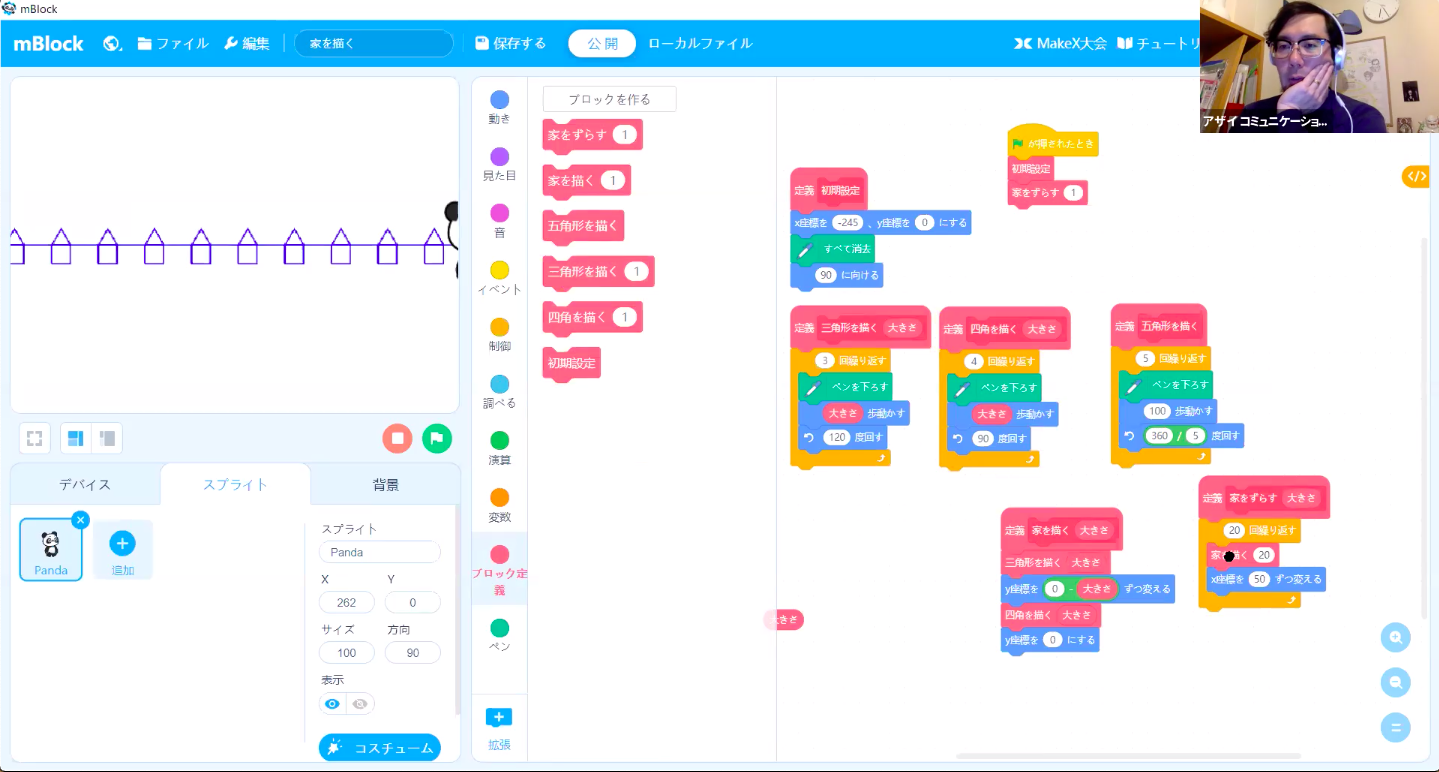Open the 編集 menu
Viewport: 1439px width, 772px height.
(x=246, y=44)
